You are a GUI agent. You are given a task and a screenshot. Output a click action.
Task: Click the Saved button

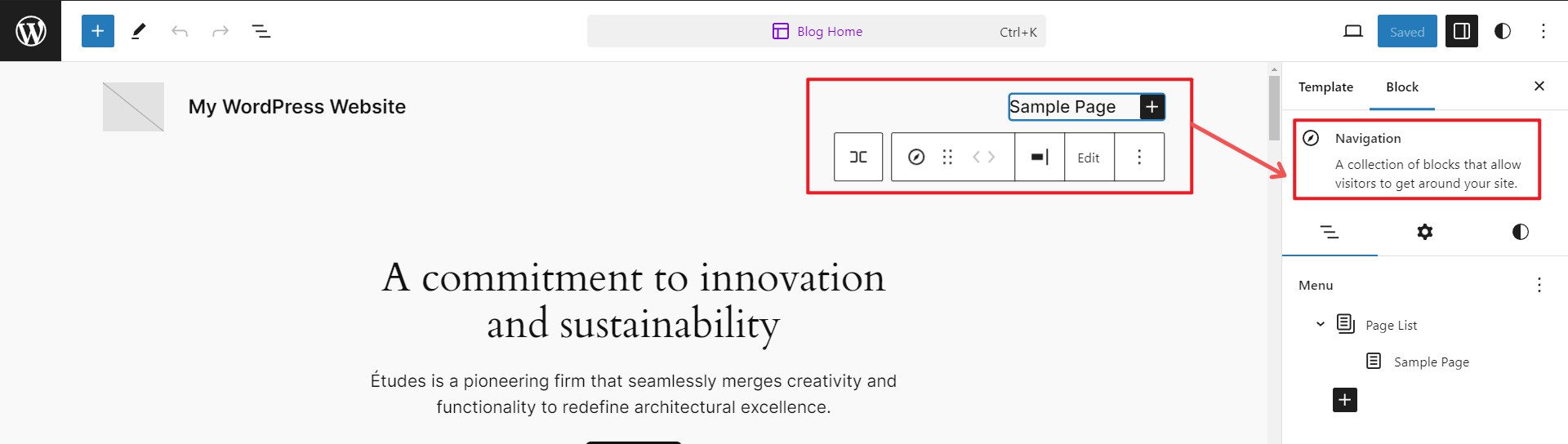pos(1407,31)
